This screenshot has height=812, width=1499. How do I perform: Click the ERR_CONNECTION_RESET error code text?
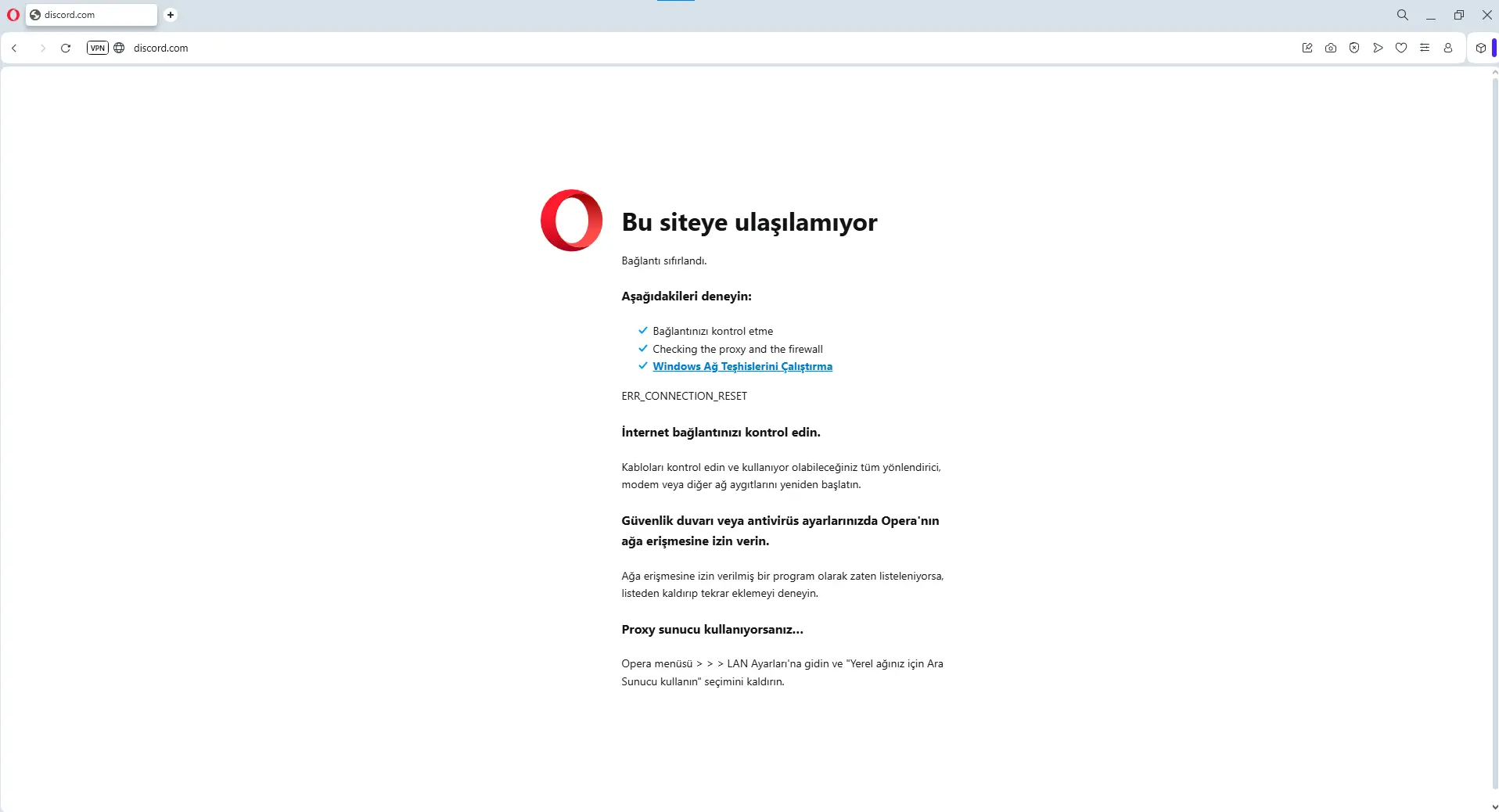point(684,396)
